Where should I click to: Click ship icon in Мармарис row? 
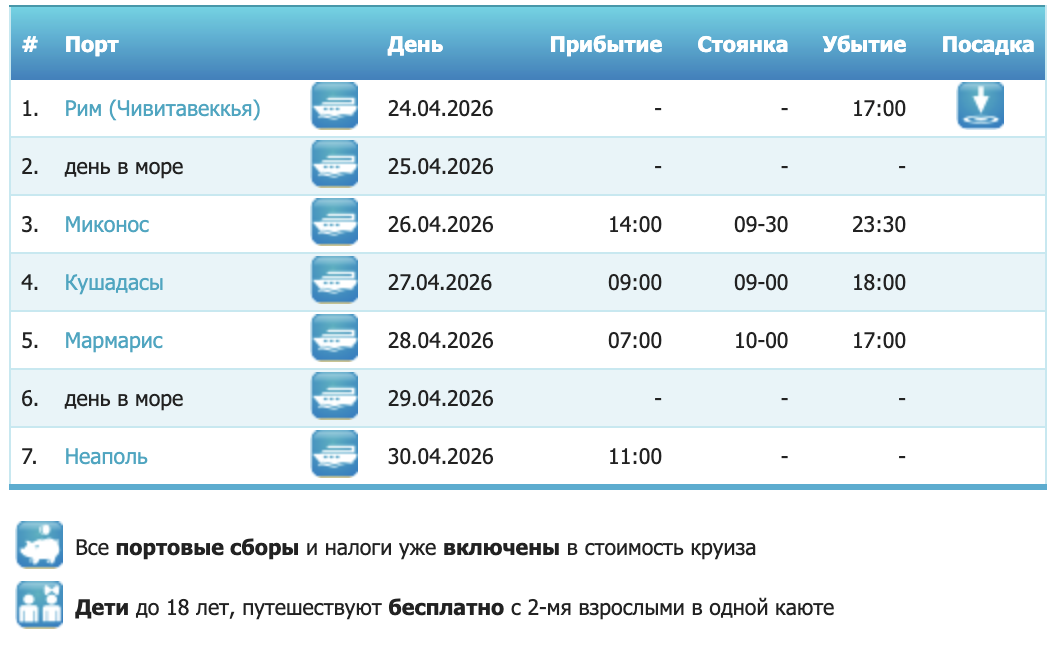point(334,339)
